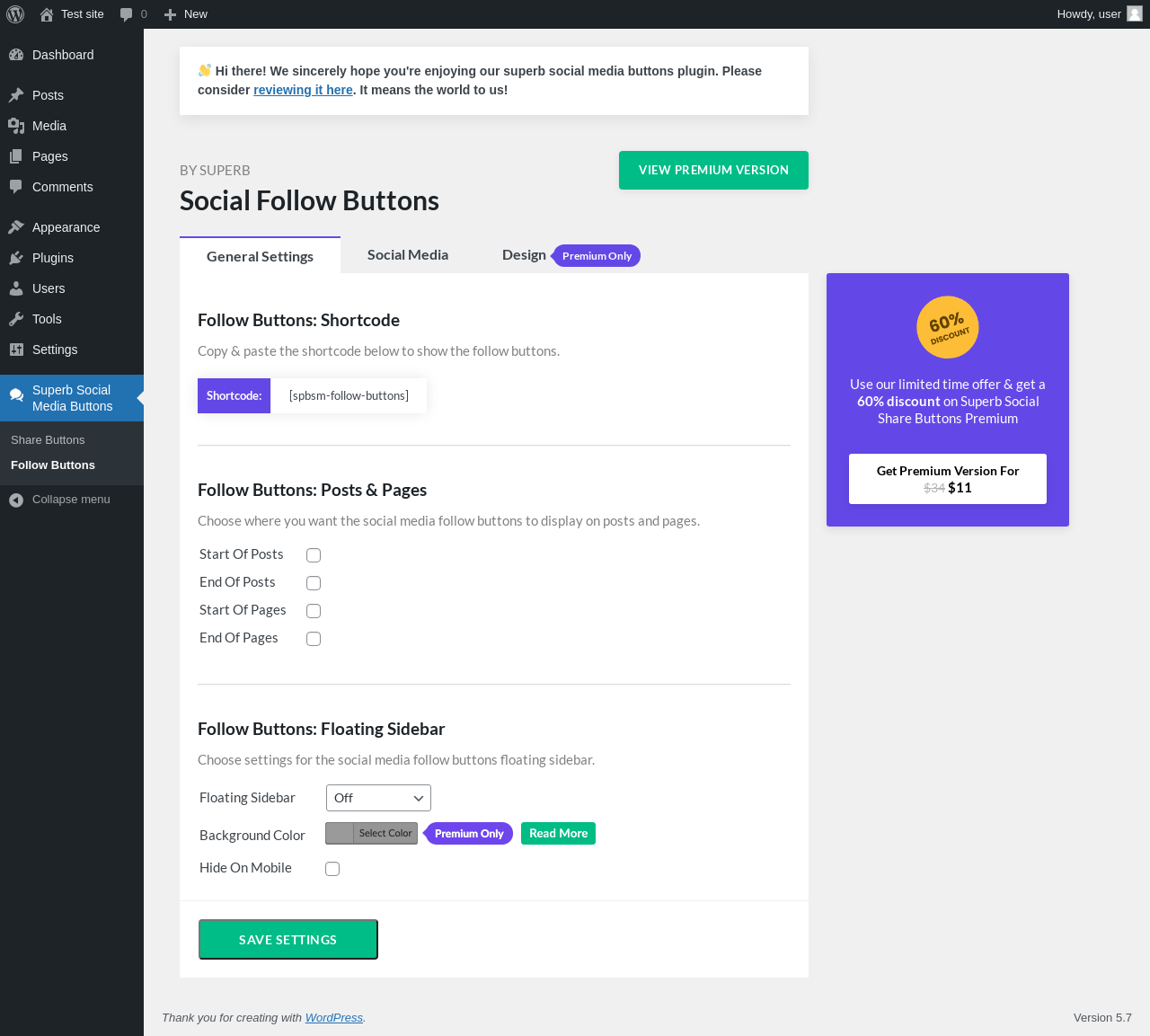Click the Posts pushpin icon

16,95
